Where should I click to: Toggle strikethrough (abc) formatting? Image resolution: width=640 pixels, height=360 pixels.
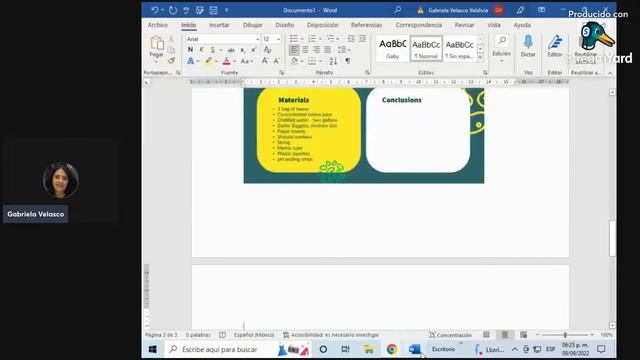click(231, 50)
